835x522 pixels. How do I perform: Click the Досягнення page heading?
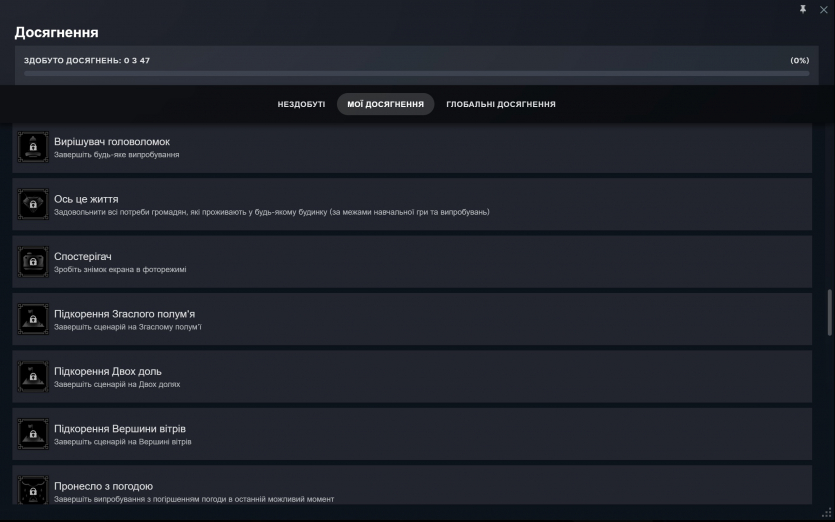pyautogui.click(x=56, y=33)
